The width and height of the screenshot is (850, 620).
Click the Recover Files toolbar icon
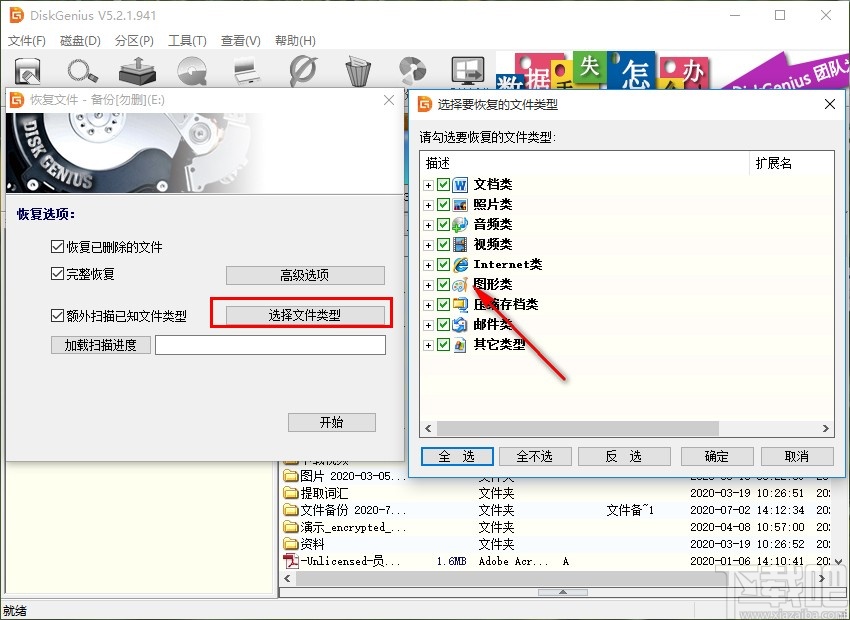click(137, 70)
